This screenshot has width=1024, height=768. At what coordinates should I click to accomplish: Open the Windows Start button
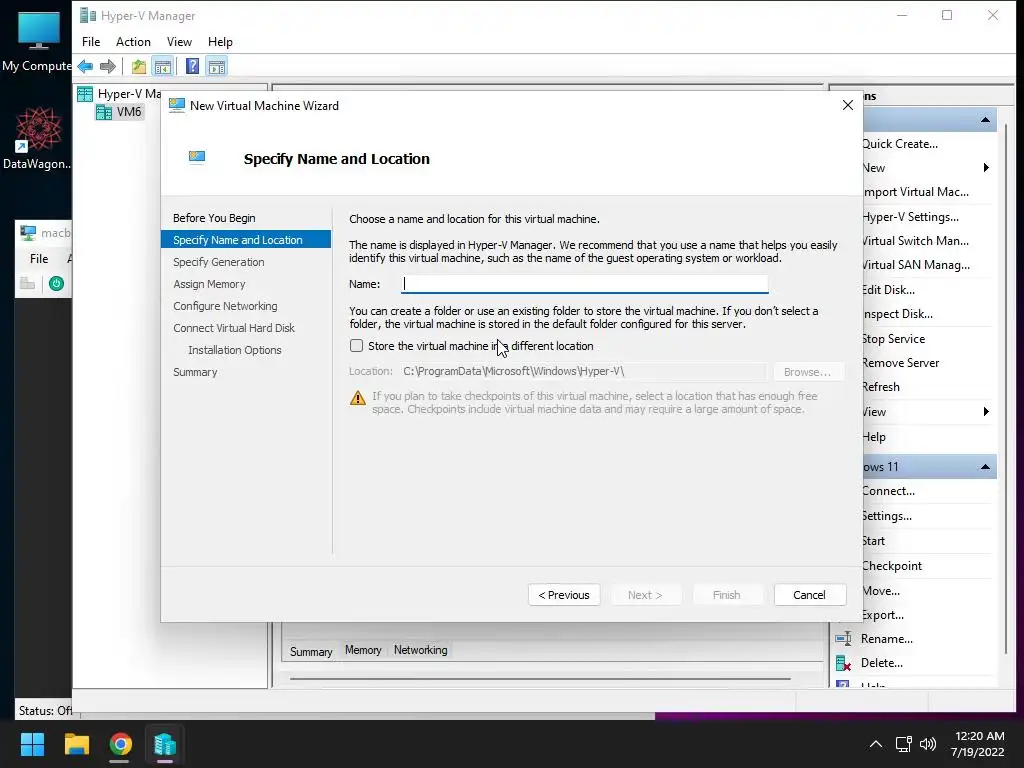click(x=32, y=744)
